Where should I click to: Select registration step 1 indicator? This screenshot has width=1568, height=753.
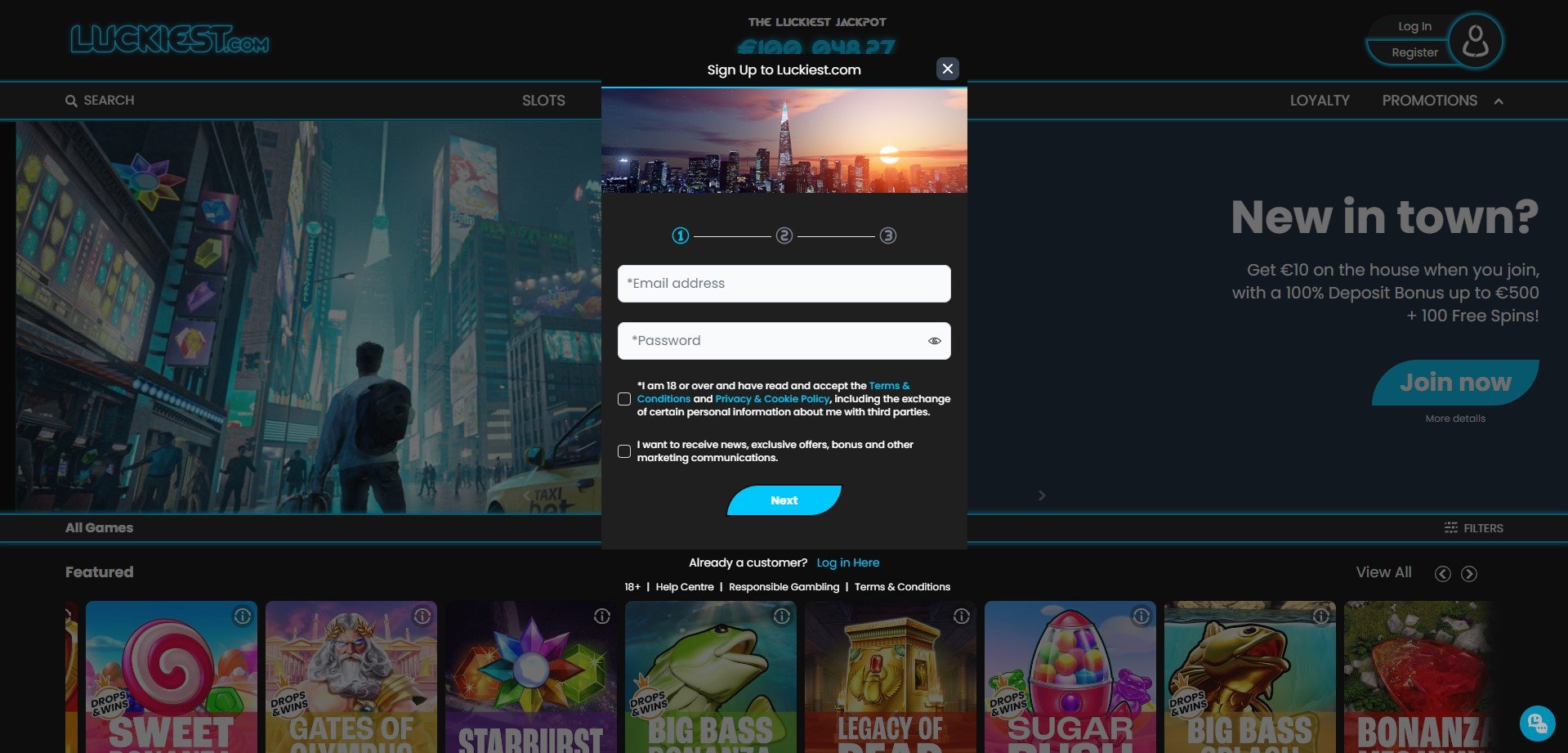[x=680, y=235]
